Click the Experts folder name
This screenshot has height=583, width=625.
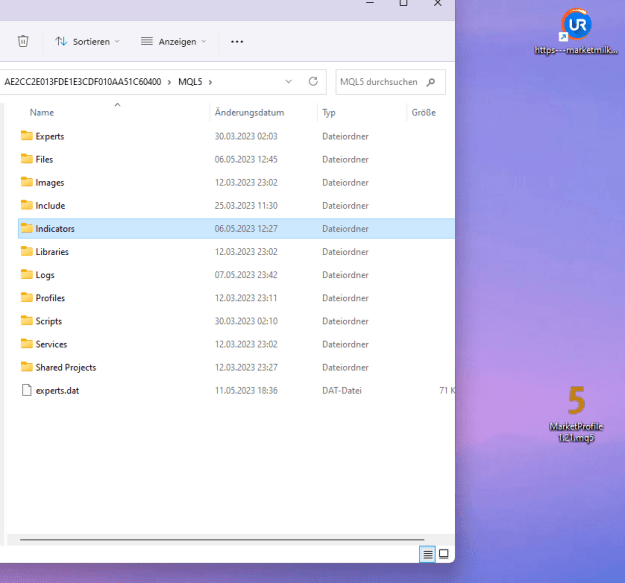(50, 136)
